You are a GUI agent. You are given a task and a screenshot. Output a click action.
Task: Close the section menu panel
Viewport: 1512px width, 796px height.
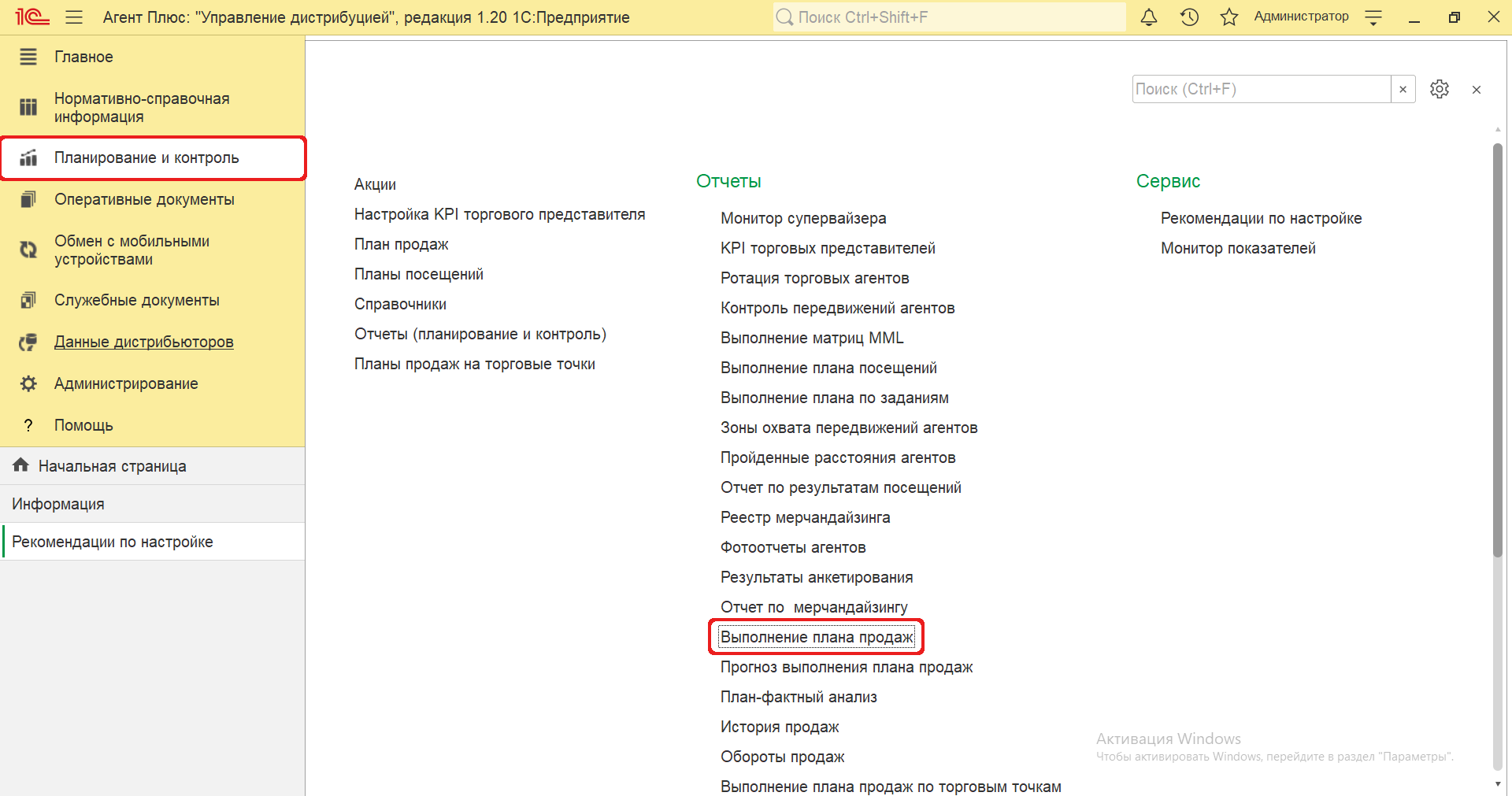point(1477,90)
